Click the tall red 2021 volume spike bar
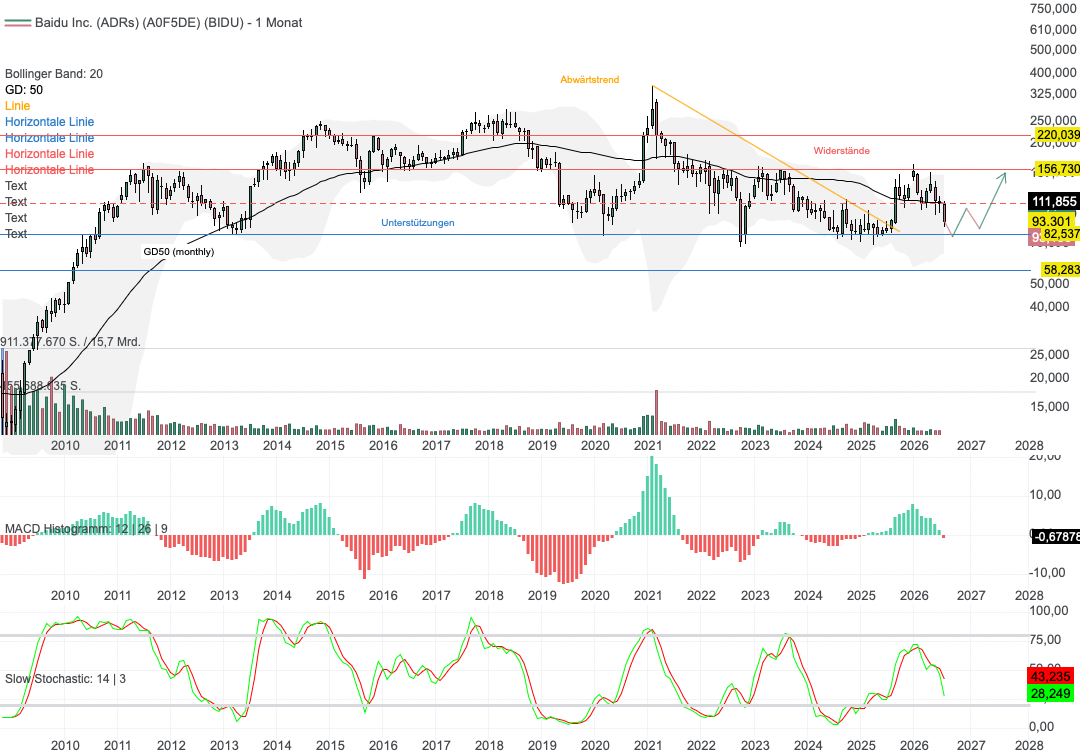The image size is (1080, 755). click(x=656, y=413)
